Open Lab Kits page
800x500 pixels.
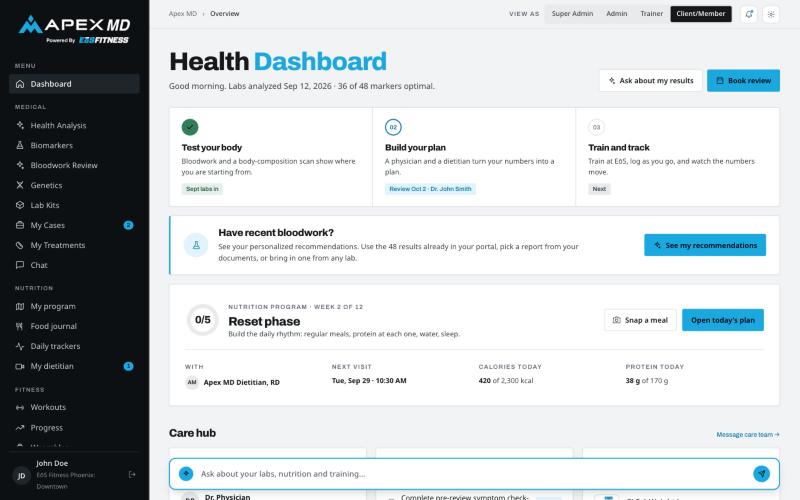(74, 205)
